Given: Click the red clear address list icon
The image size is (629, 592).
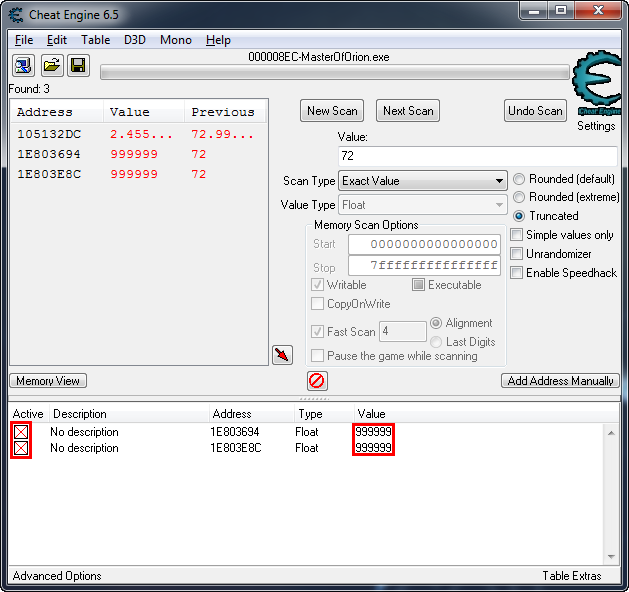Looking at the screenshot, I should pyautogui.click(x=317, y=381).
